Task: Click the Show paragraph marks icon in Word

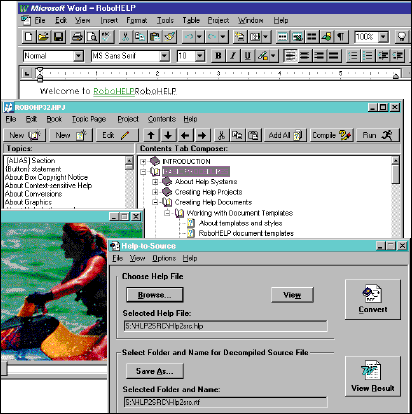Action: [341, 37]
